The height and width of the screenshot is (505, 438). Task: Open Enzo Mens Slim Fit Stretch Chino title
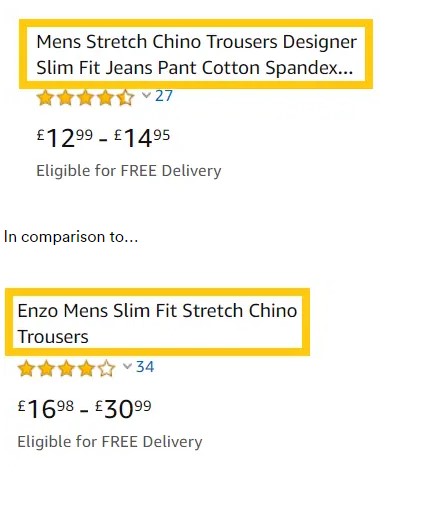click(157, 323)
